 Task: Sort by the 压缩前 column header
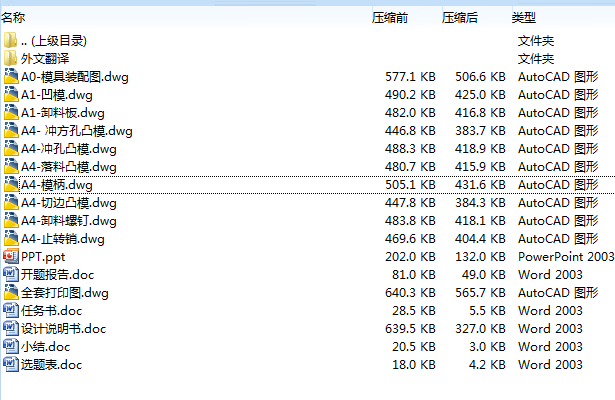coord(390,18)
